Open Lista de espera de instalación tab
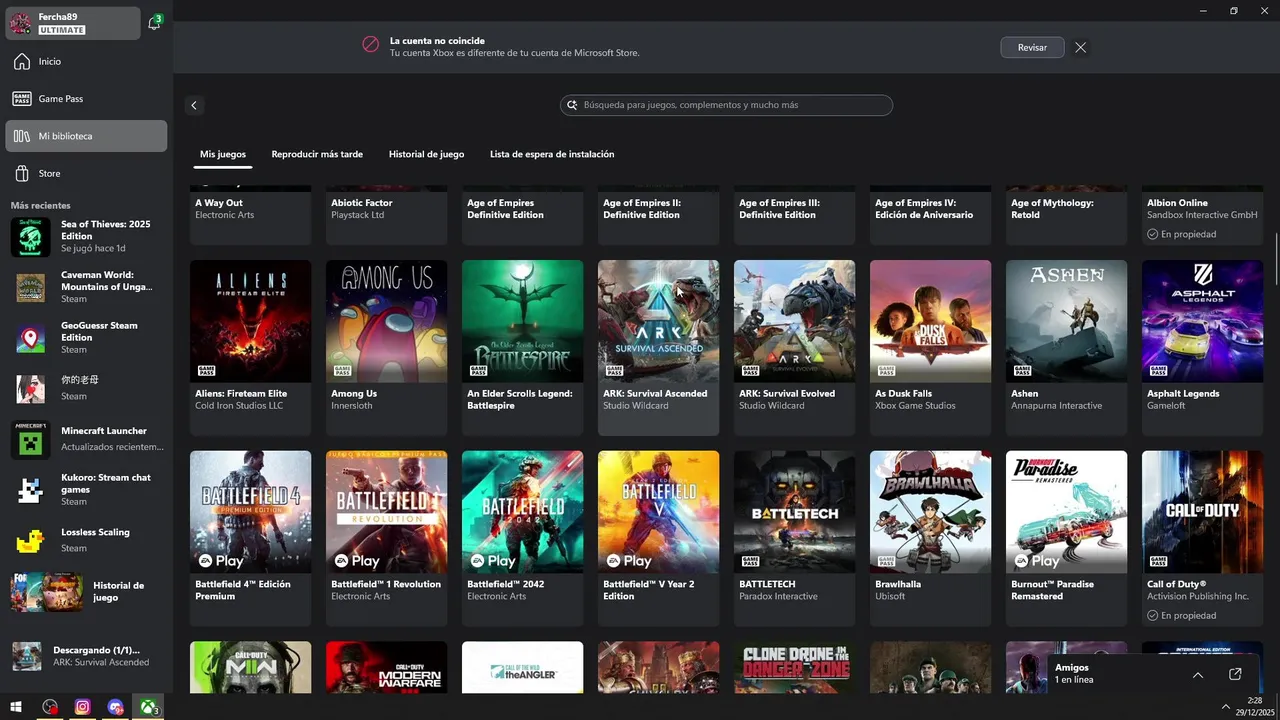The width and height of the screenshot is (1280, 720). pos(552,155)
